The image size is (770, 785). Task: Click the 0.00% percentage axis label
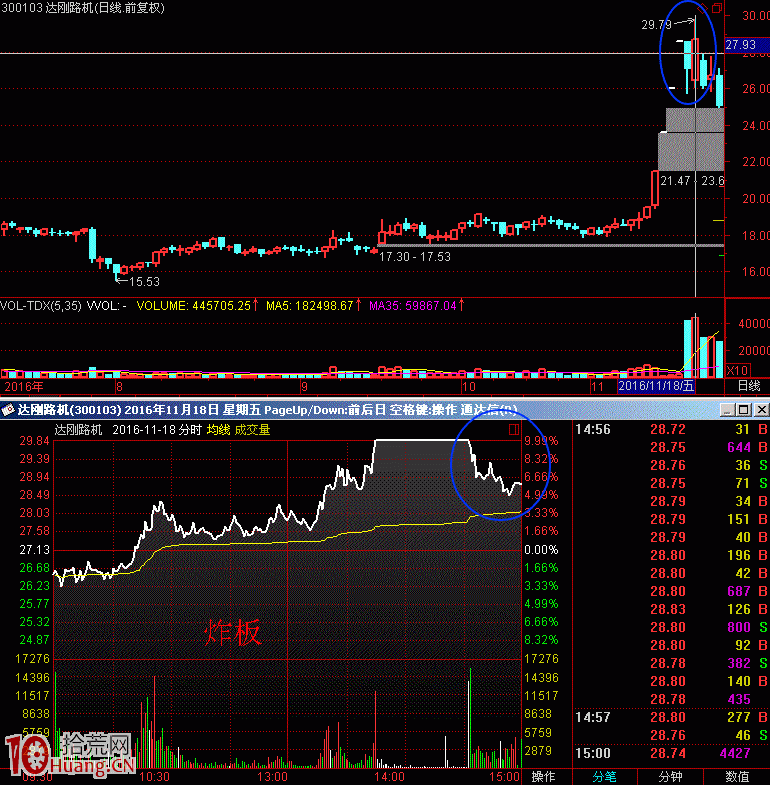(x=541, y=550)
